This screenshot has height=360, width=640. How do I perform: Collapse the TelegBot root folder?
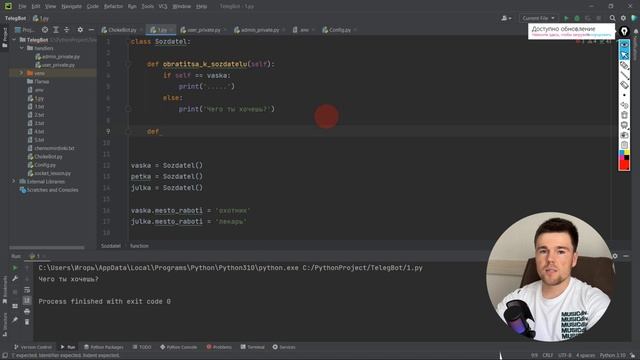point(15,40)
